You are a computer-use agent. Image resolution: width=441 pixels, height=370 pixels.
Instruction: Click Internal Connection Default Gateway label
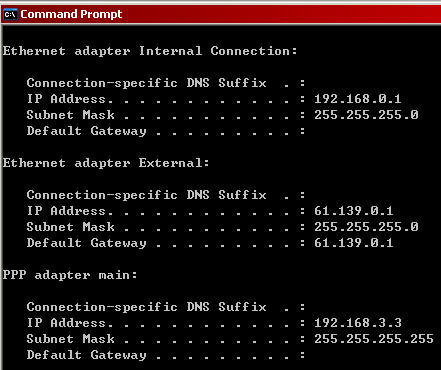[x=87, y=131]
